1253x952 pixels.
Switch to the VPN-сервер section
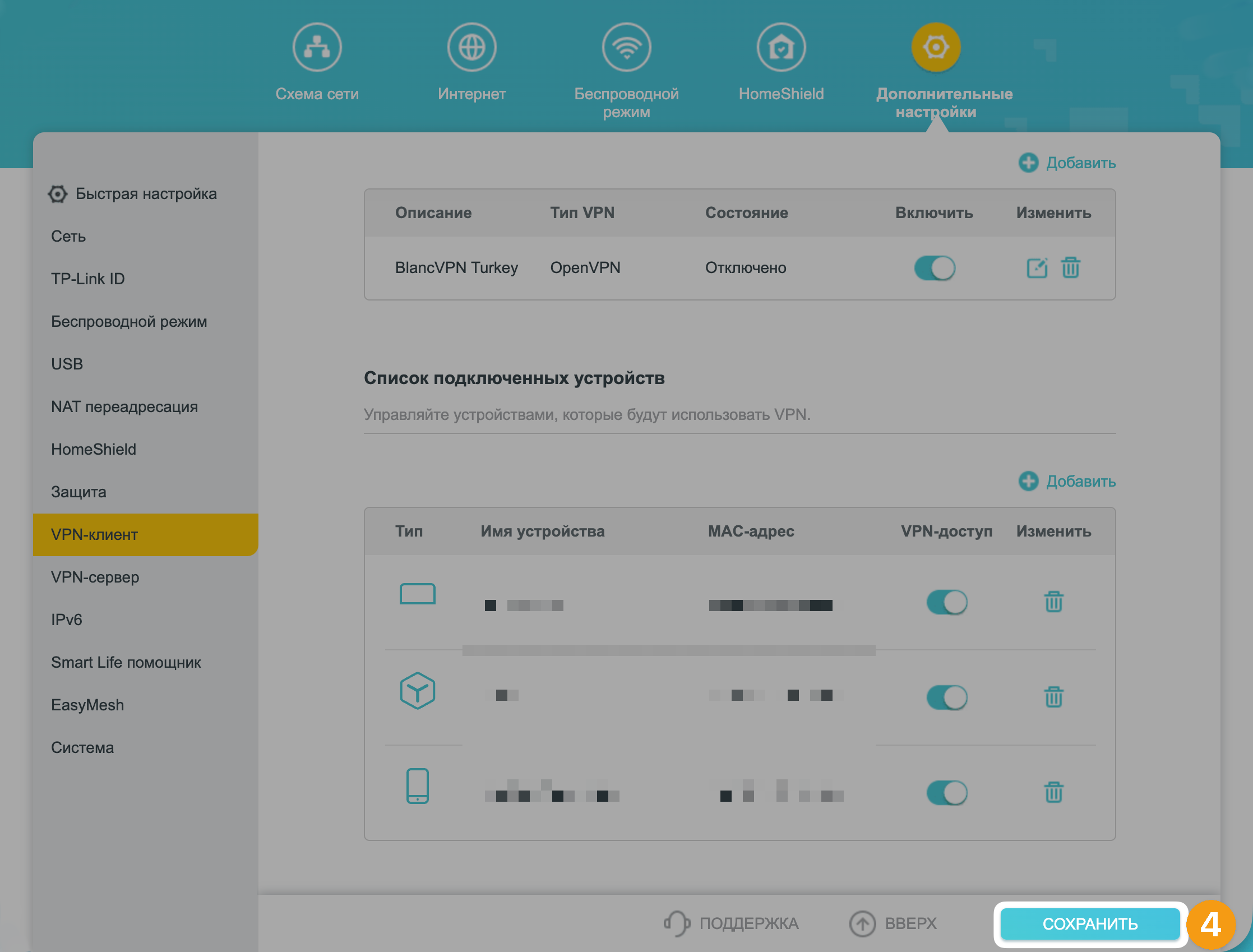point(95,577)
